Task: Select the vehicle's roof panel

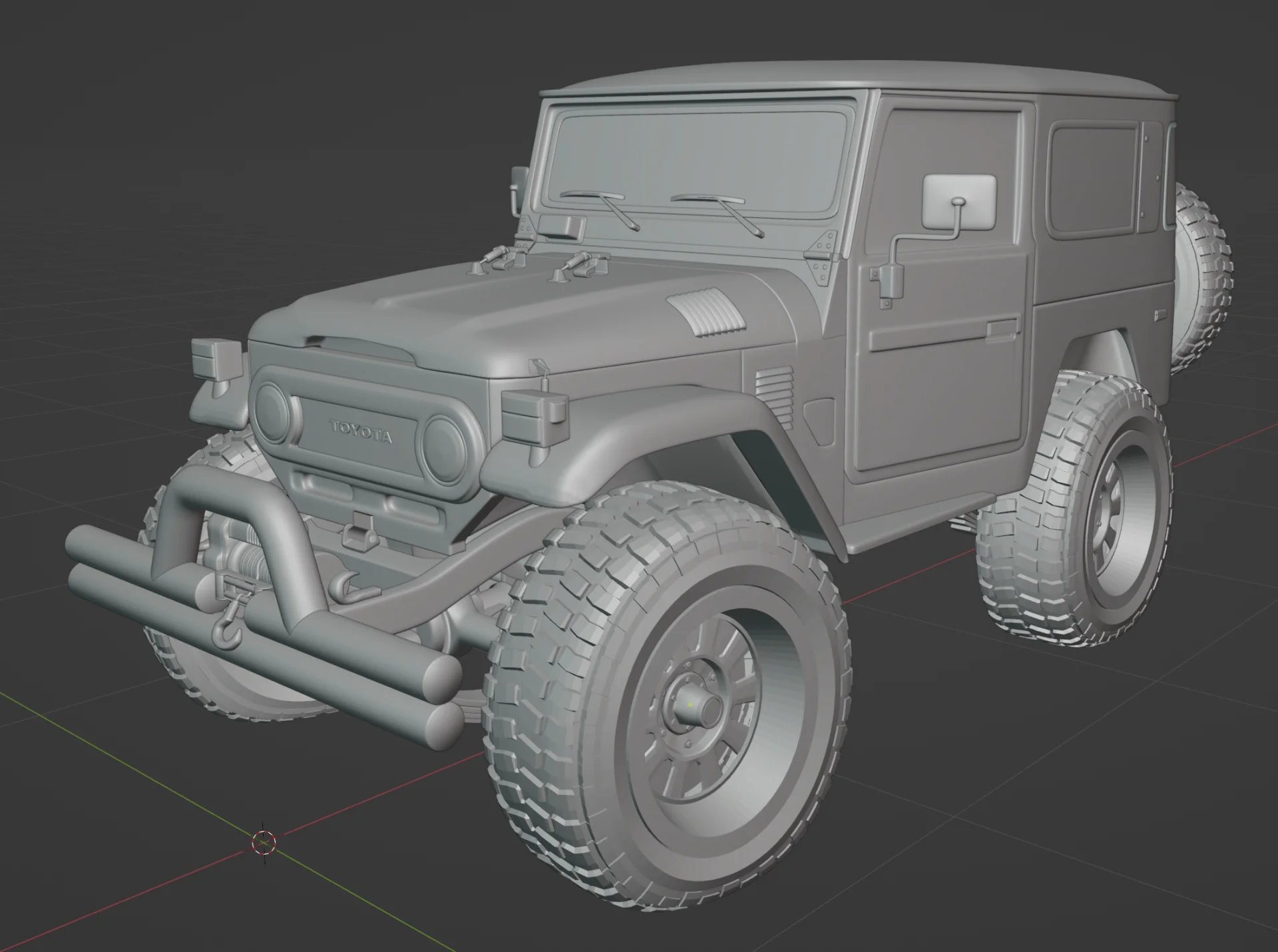Action: click(x=859, y=79)
